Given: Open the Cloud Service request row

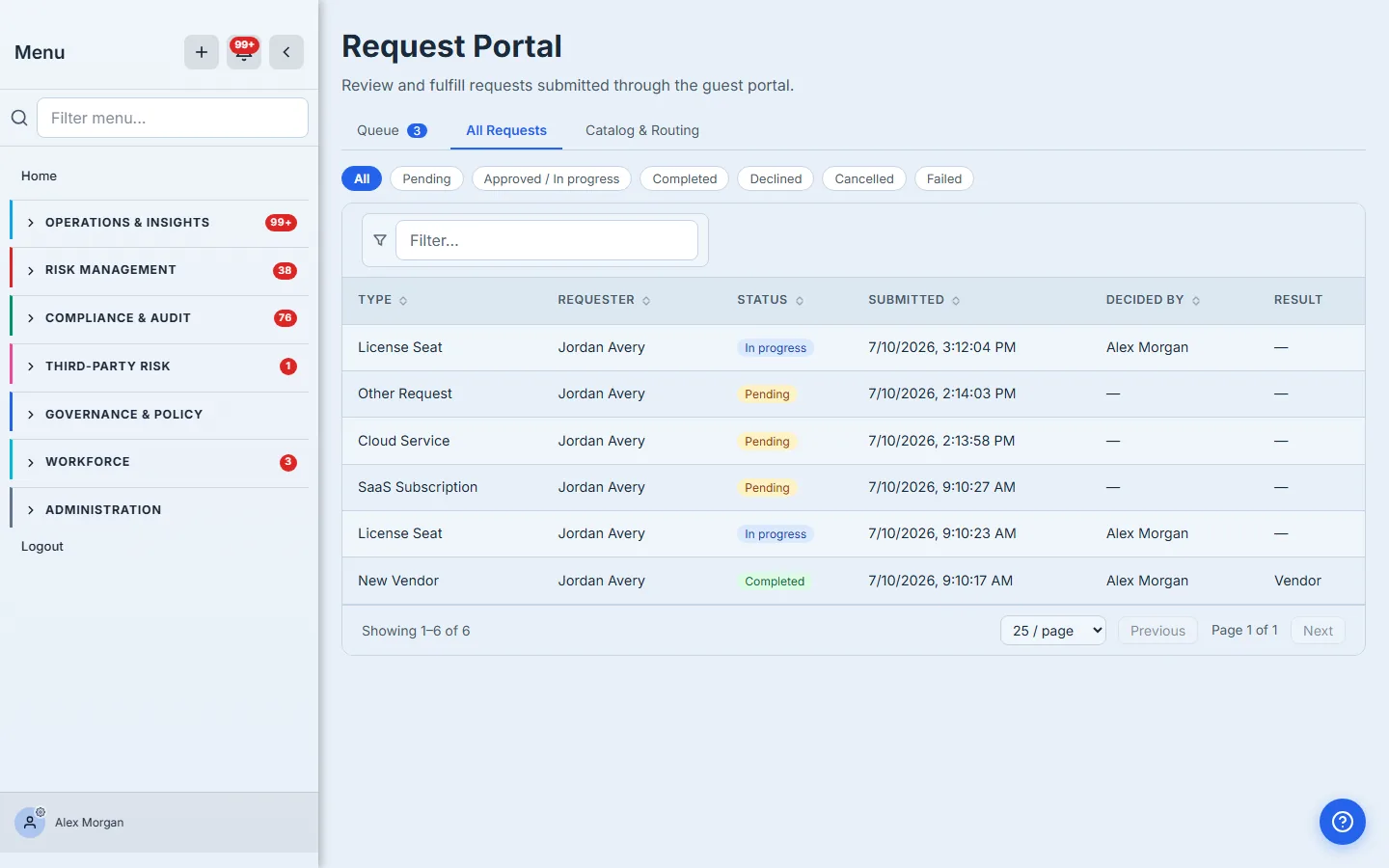Looking at the screenshot, I should 854,441.
